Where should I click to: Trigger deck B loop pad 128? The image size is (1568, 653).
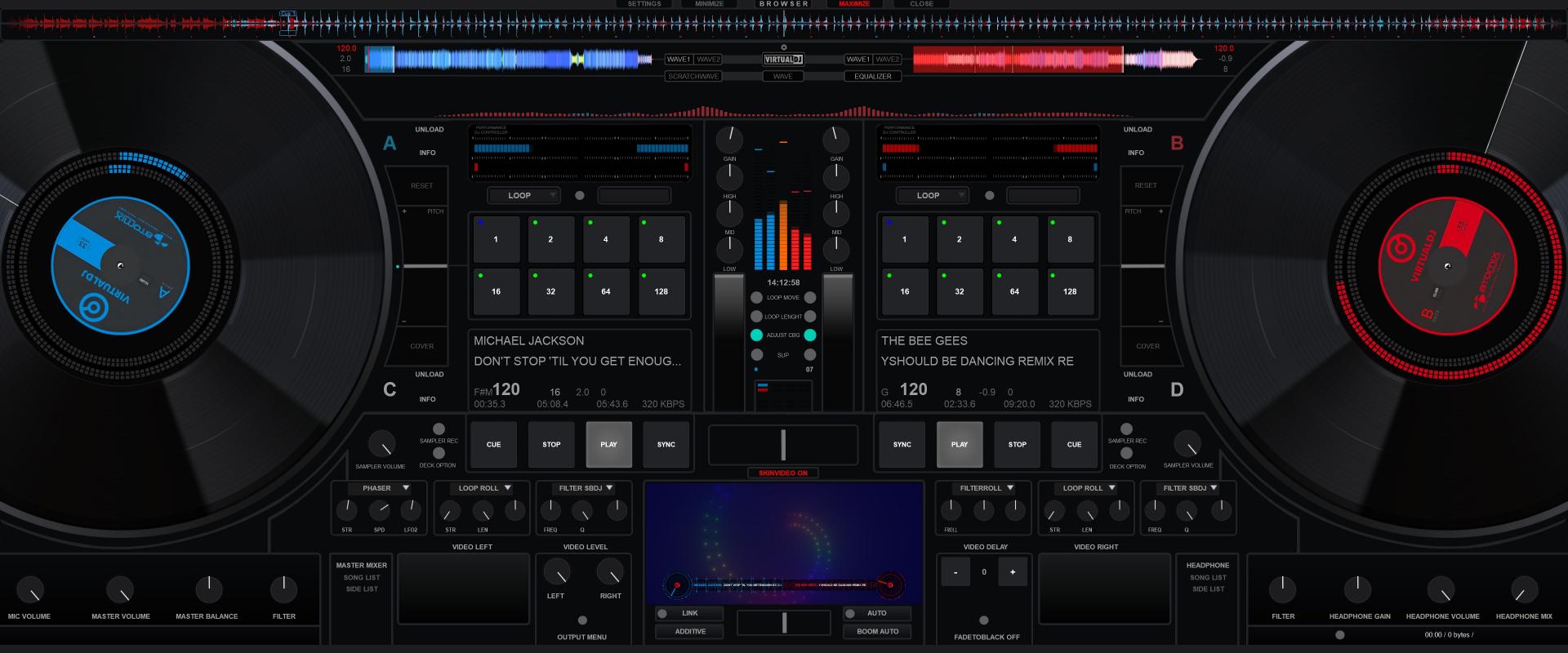1070,291
